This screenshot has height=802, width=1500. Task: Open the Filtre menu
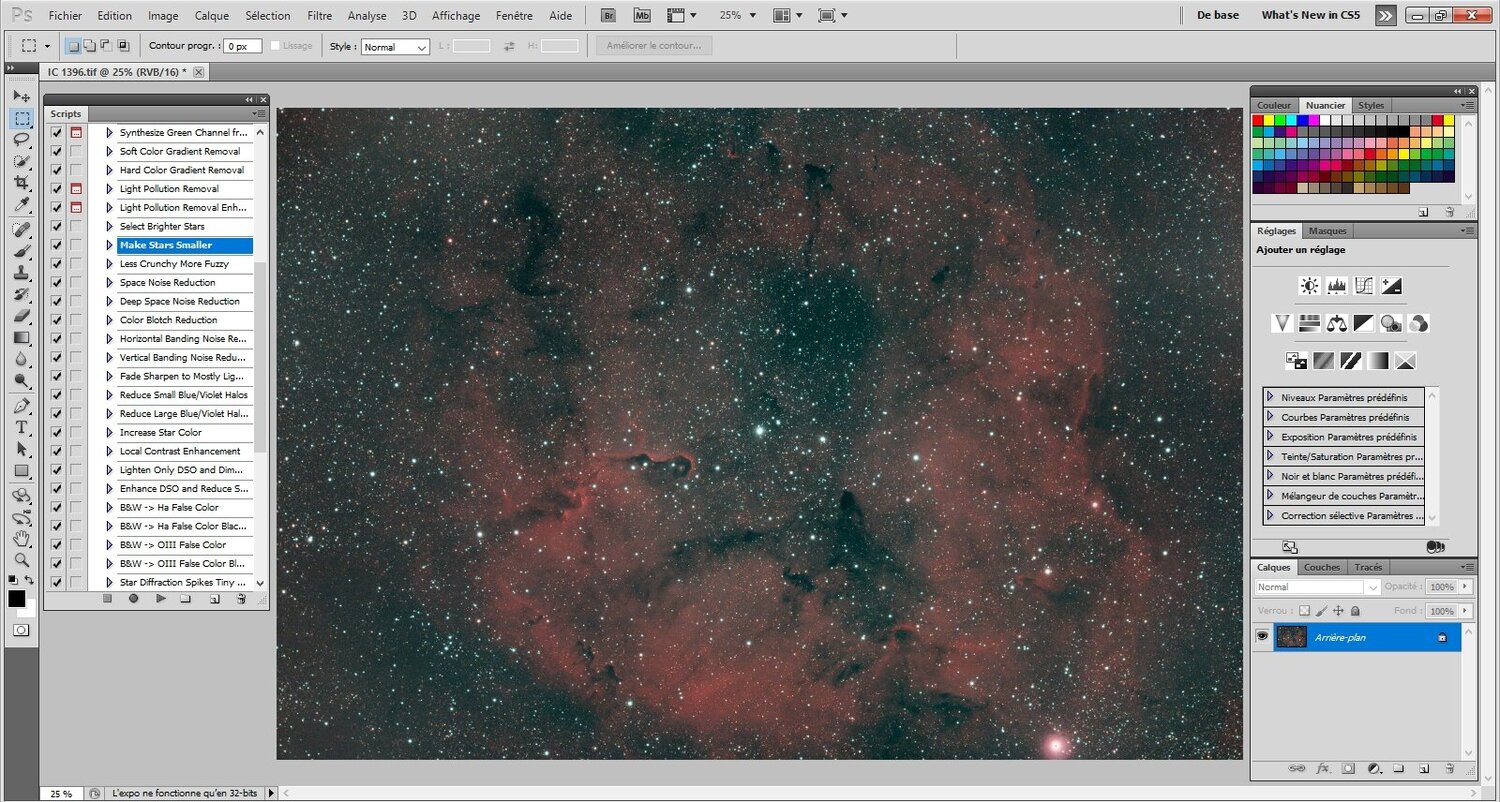pos(320,15)
